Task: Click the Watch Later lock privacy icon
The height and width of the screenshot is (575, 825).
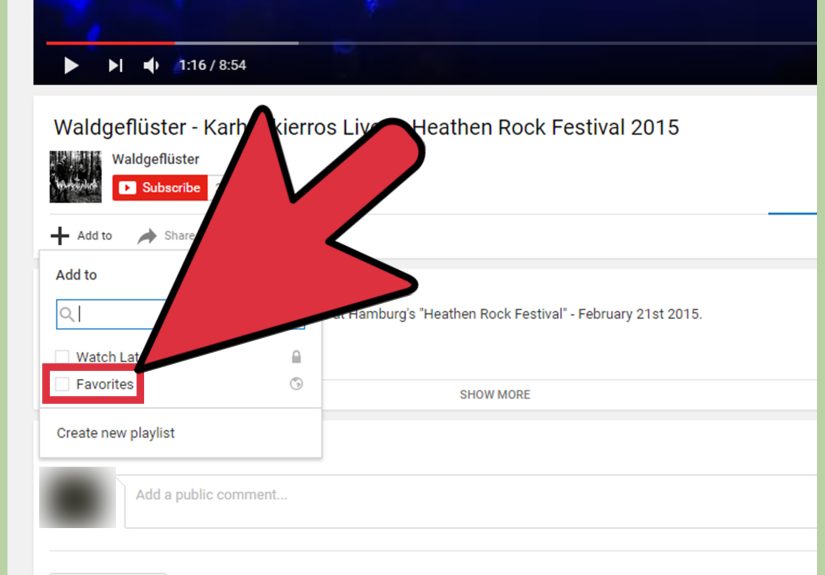Action: pyautogui.click(x=296, y=357)
